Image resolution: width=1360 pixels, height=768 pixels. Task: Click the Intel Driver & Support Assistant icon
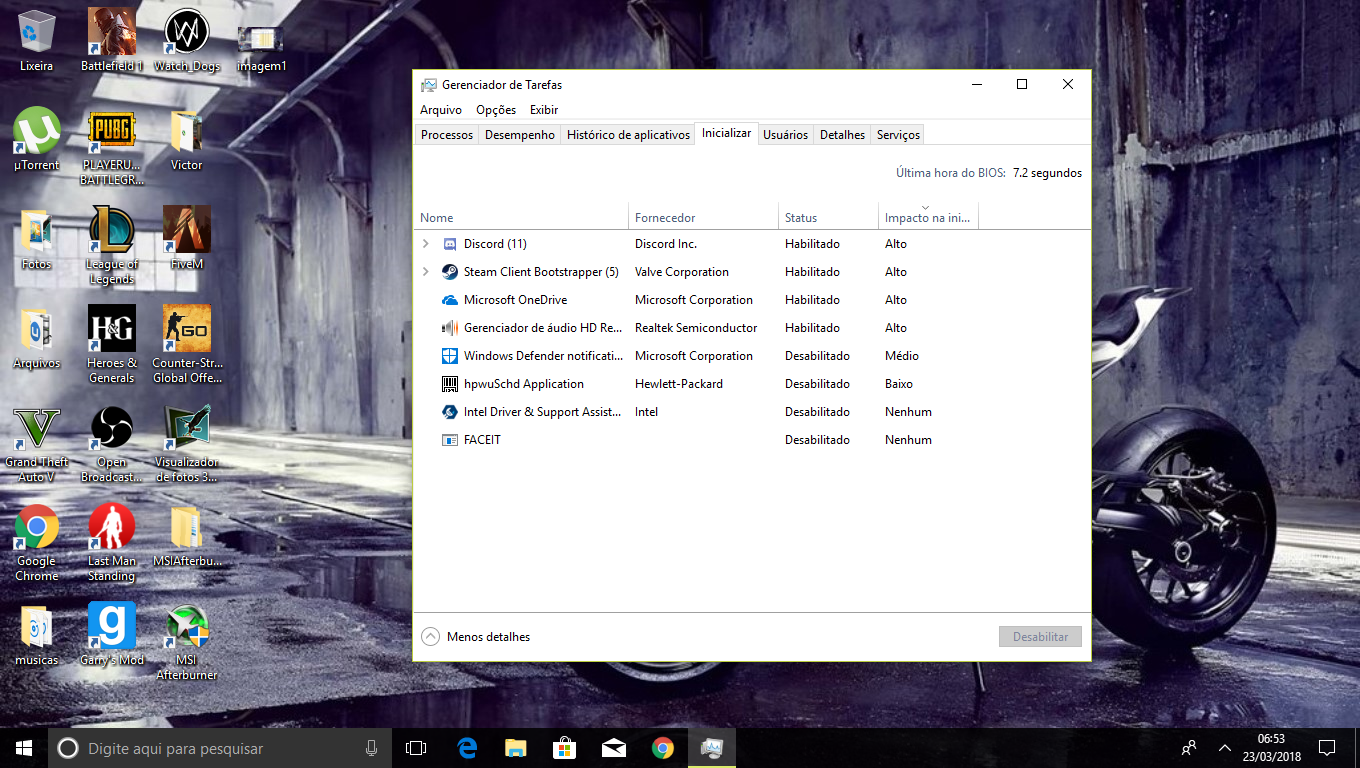[450, 412]
